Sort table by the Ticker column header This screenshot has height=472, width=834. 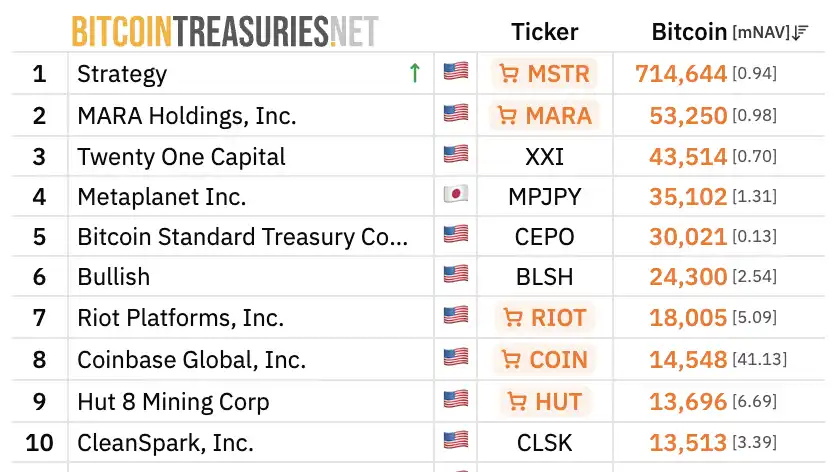[x=544, y=32]
